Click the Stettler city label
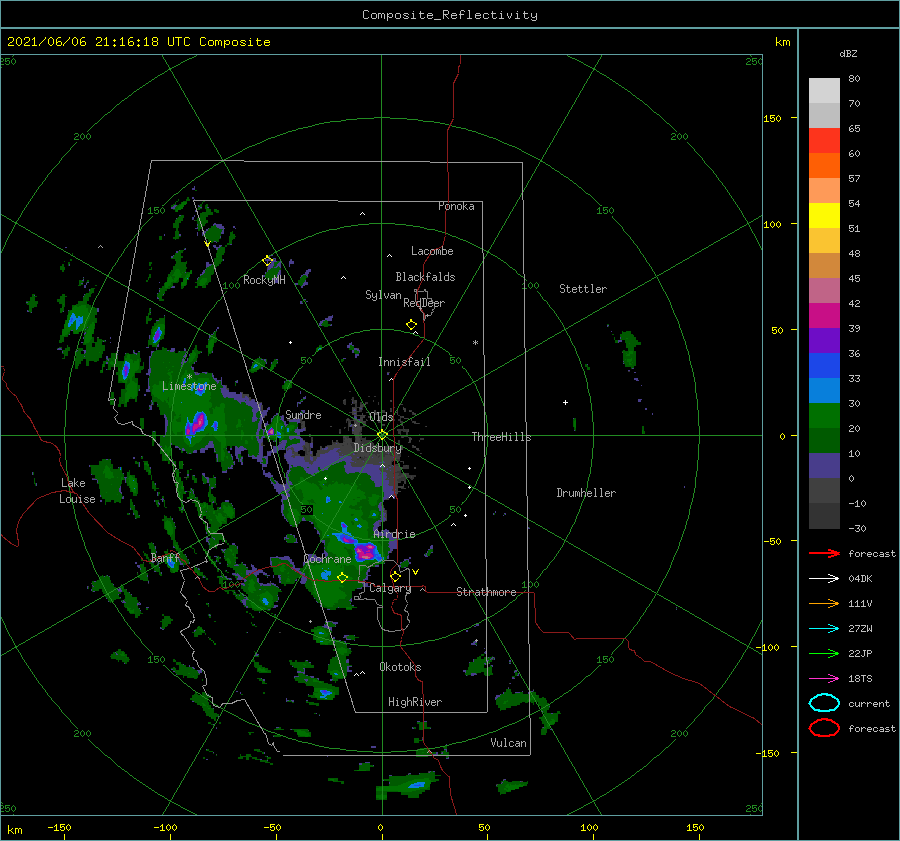Viewport: 900px width, 841px height. pyautogui.click(x=583, y=289)
